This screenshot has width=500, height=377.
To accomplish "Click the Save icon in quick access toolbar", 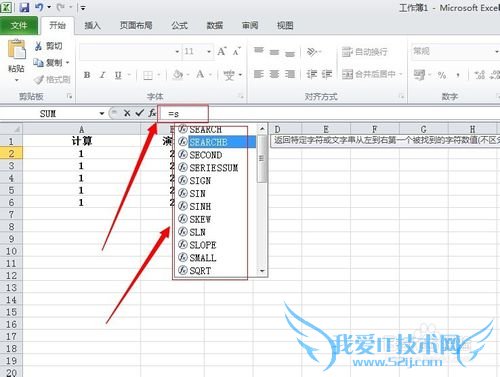I will point(24,7).
